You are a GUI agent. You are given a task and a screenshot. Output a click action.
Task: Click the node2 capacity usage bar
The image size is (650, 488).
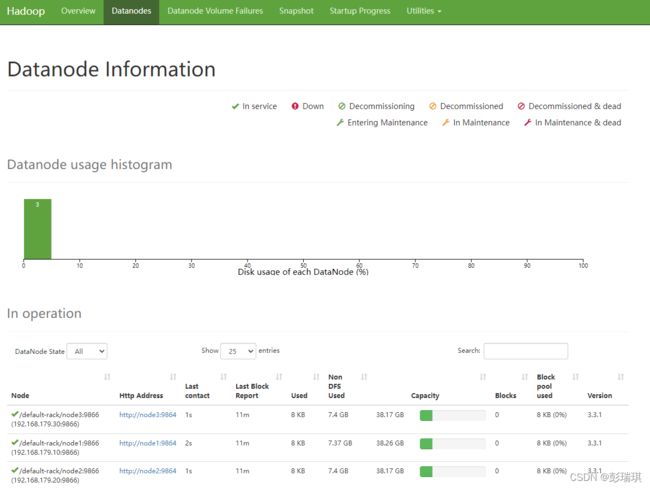tap(453, 471)
